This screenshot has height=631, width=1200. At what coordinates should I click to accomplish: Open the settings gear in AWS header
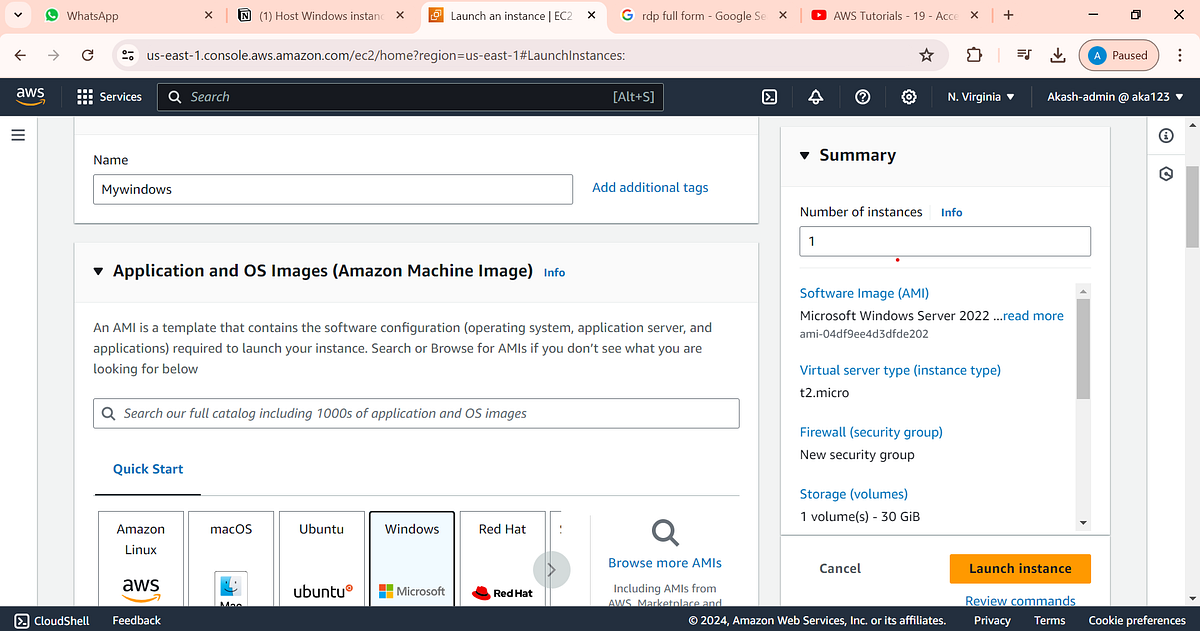[909, 97]
